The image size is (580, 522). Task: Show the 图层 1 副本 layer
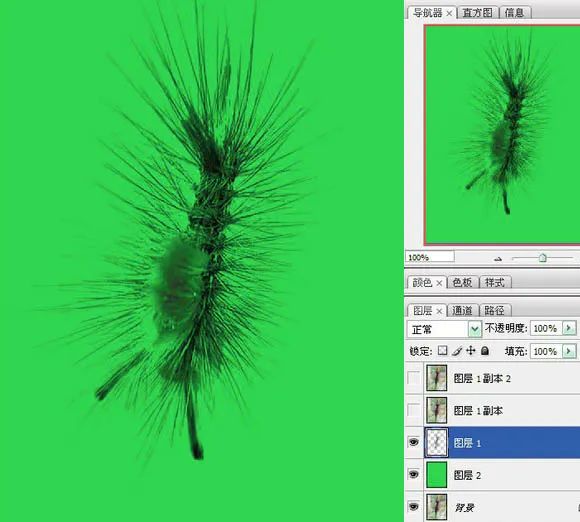(414, 410)
